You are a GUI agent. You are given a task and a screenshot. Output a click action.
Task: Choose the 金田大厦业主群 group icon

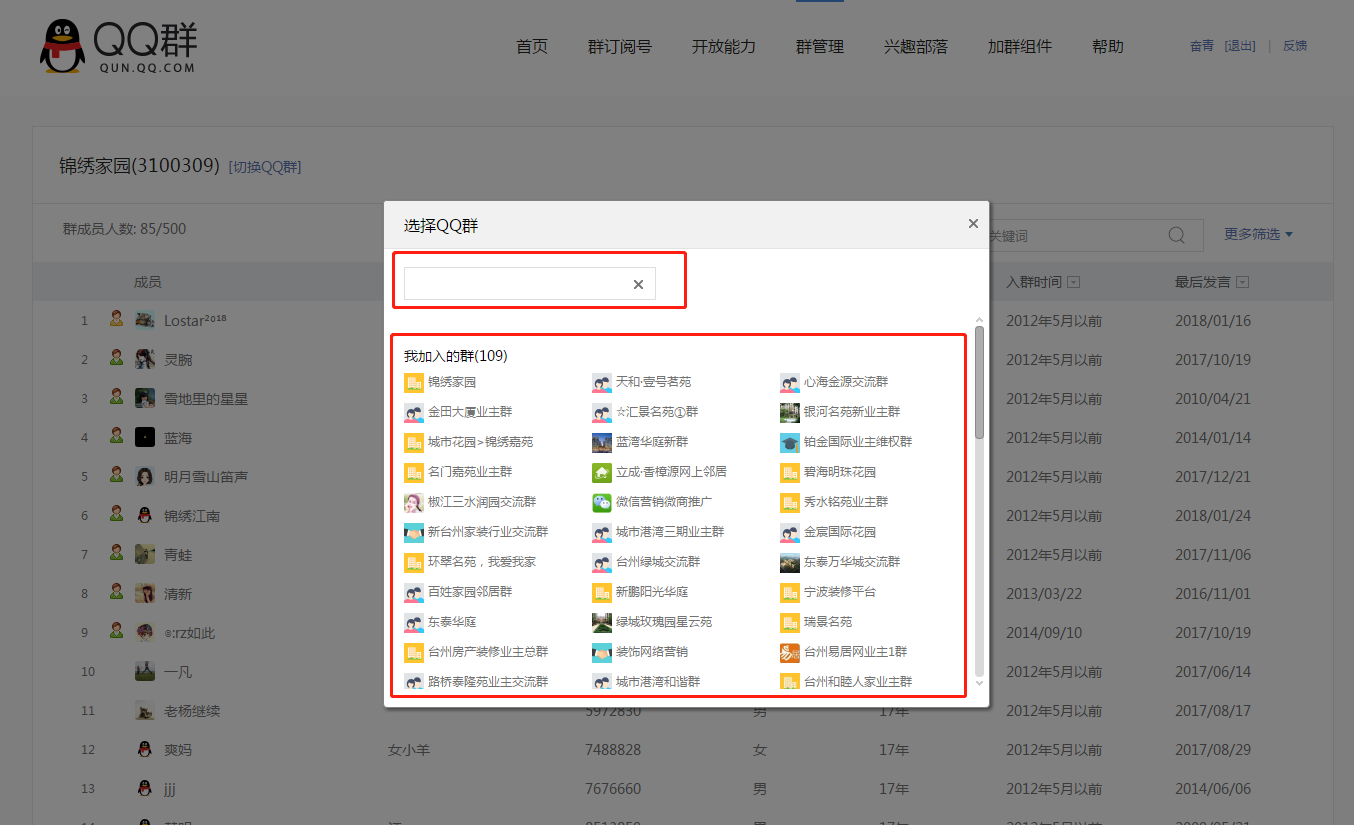point(414,412)
